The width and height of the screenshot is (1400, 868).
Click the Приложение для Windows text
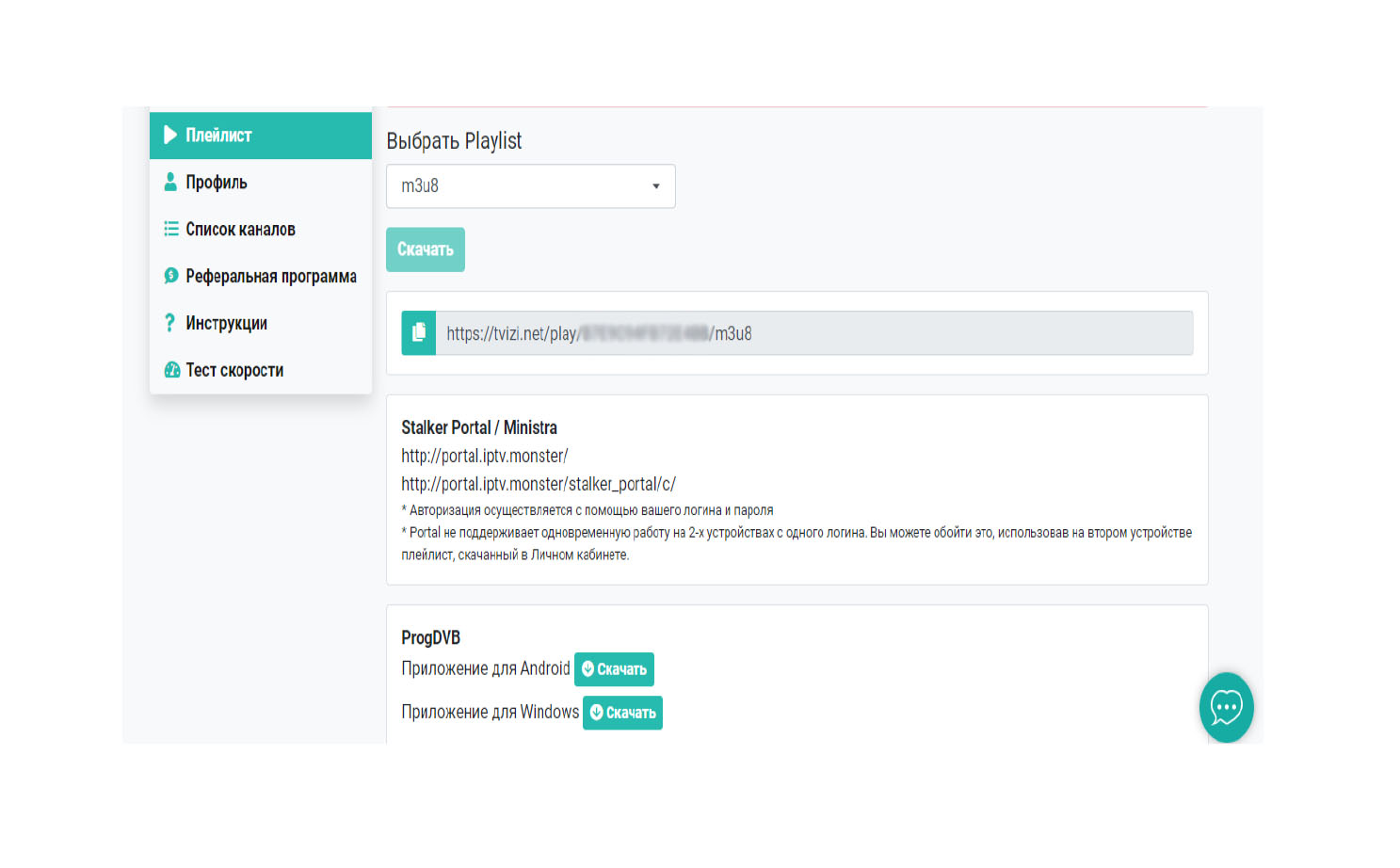click(491, 712)
